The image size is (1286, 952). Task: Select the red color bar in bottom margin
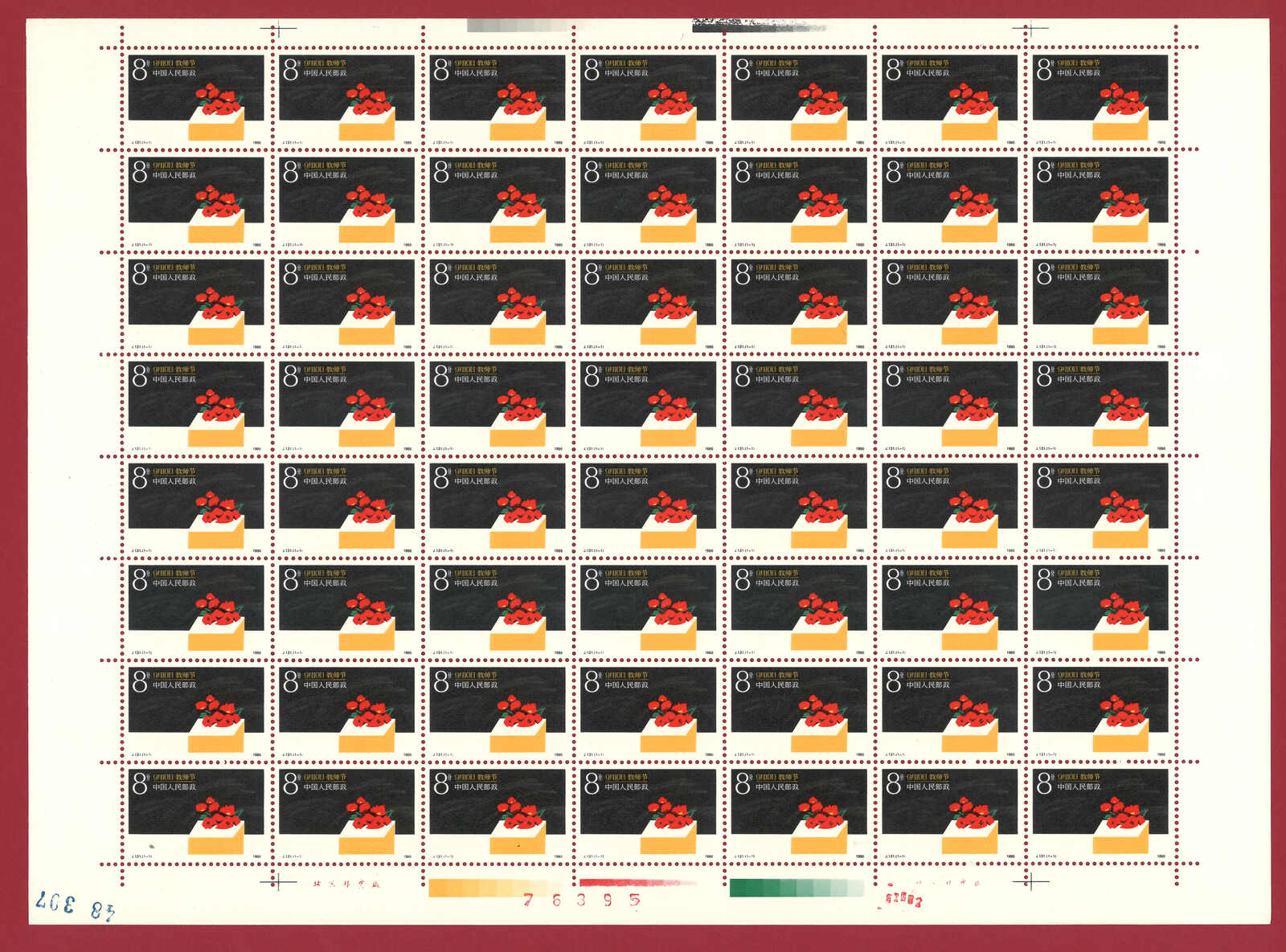click(637, 883)
